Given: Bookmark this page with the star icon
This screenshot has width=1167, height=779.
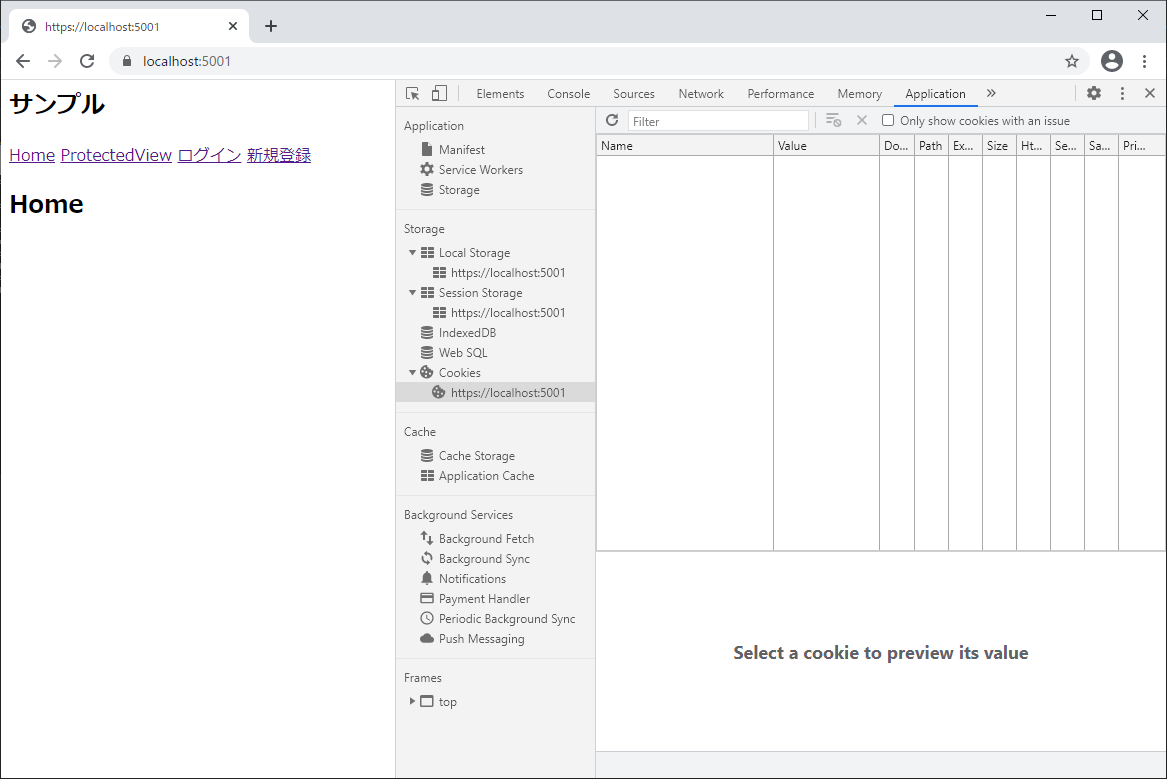Looking at the screenshot, I should [x=1072, y=61].
